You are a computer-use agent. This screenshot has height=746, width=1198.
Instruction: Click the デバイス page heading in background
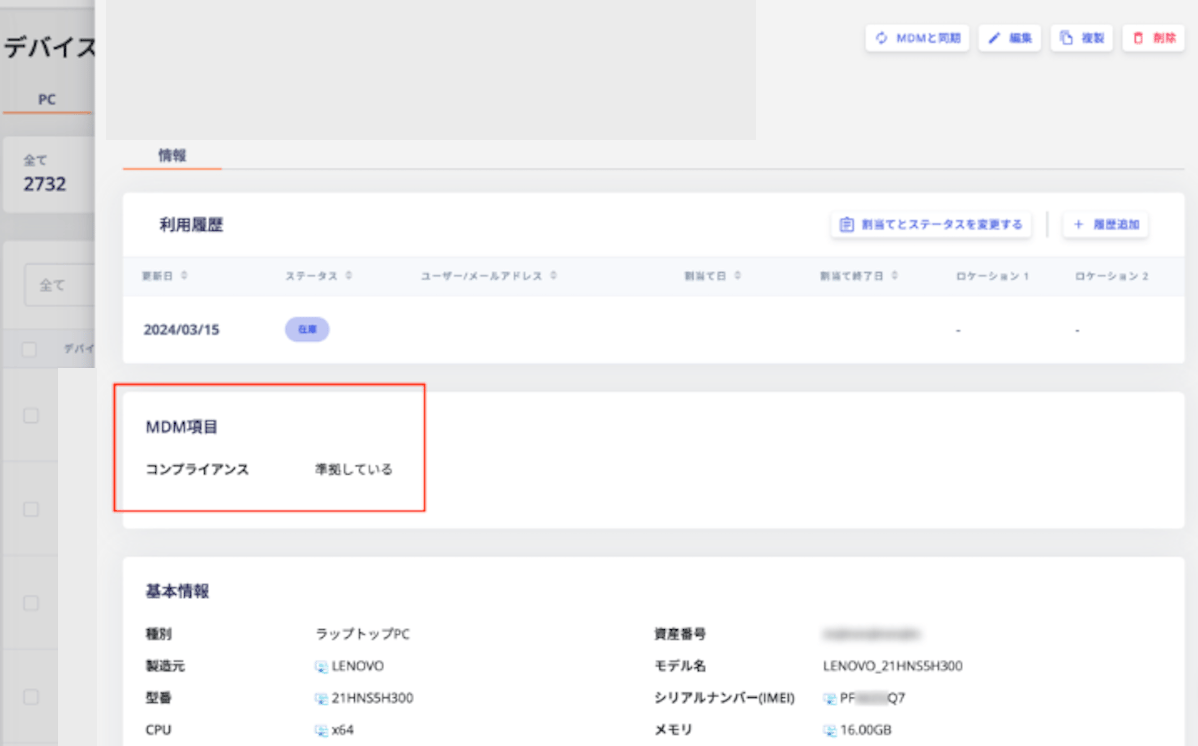click(49, 47)
